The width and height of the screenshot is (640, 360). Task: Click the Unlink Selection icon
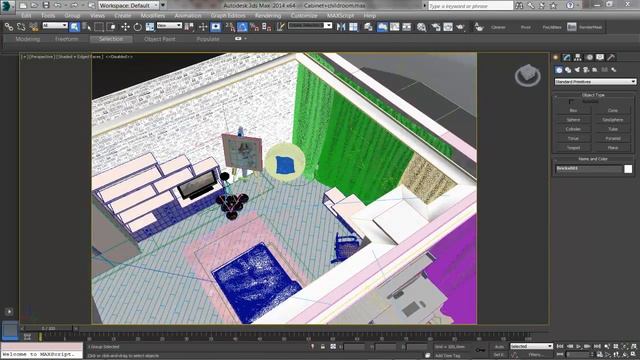click(21, 27)
